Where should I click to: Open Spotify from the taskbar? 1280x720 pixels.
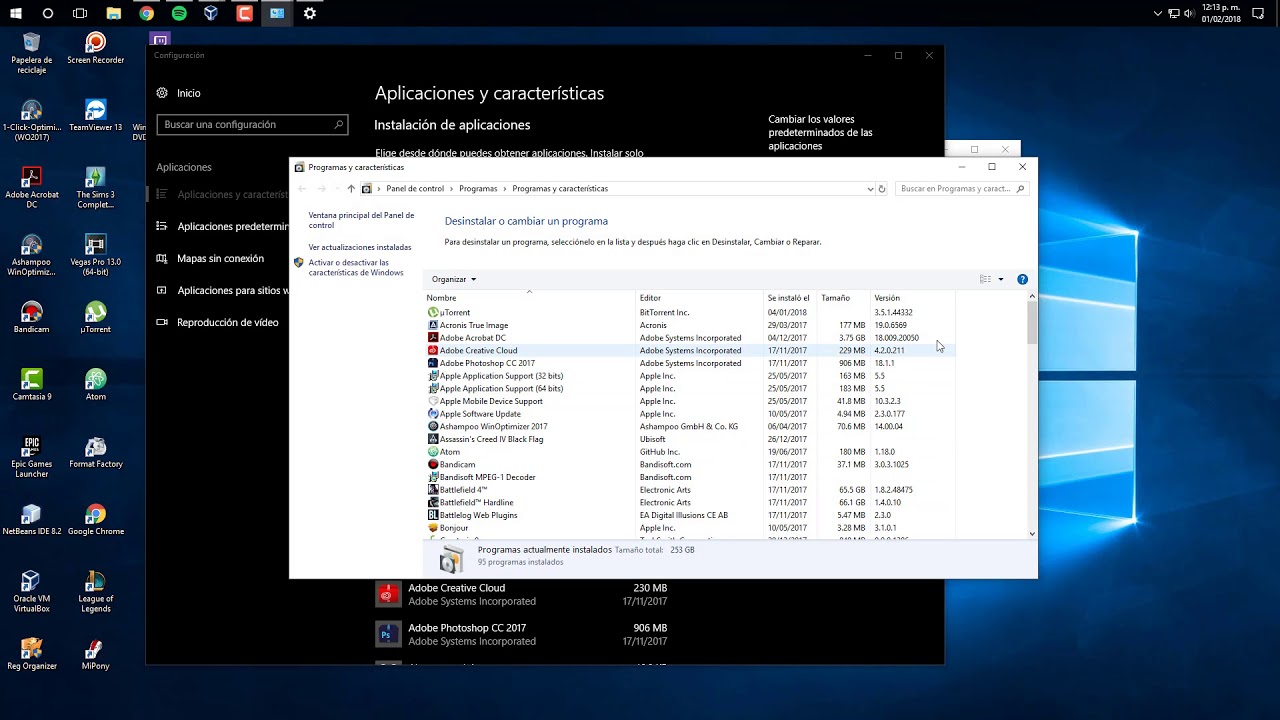tap(179, 13)
